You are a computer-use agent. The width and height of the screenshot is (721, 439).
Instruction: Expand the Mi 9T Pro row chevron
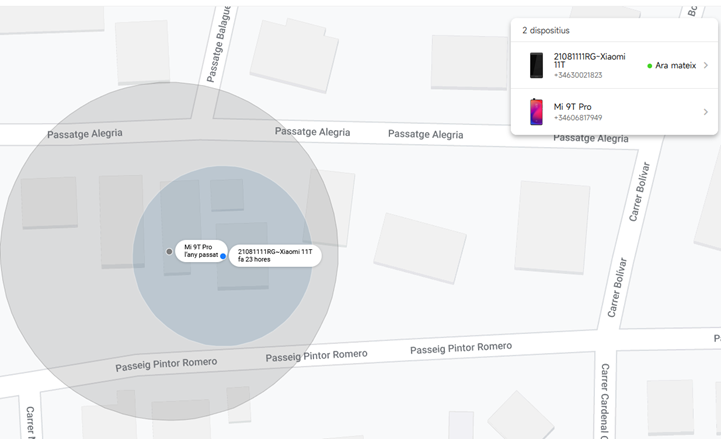coord(706,111)
